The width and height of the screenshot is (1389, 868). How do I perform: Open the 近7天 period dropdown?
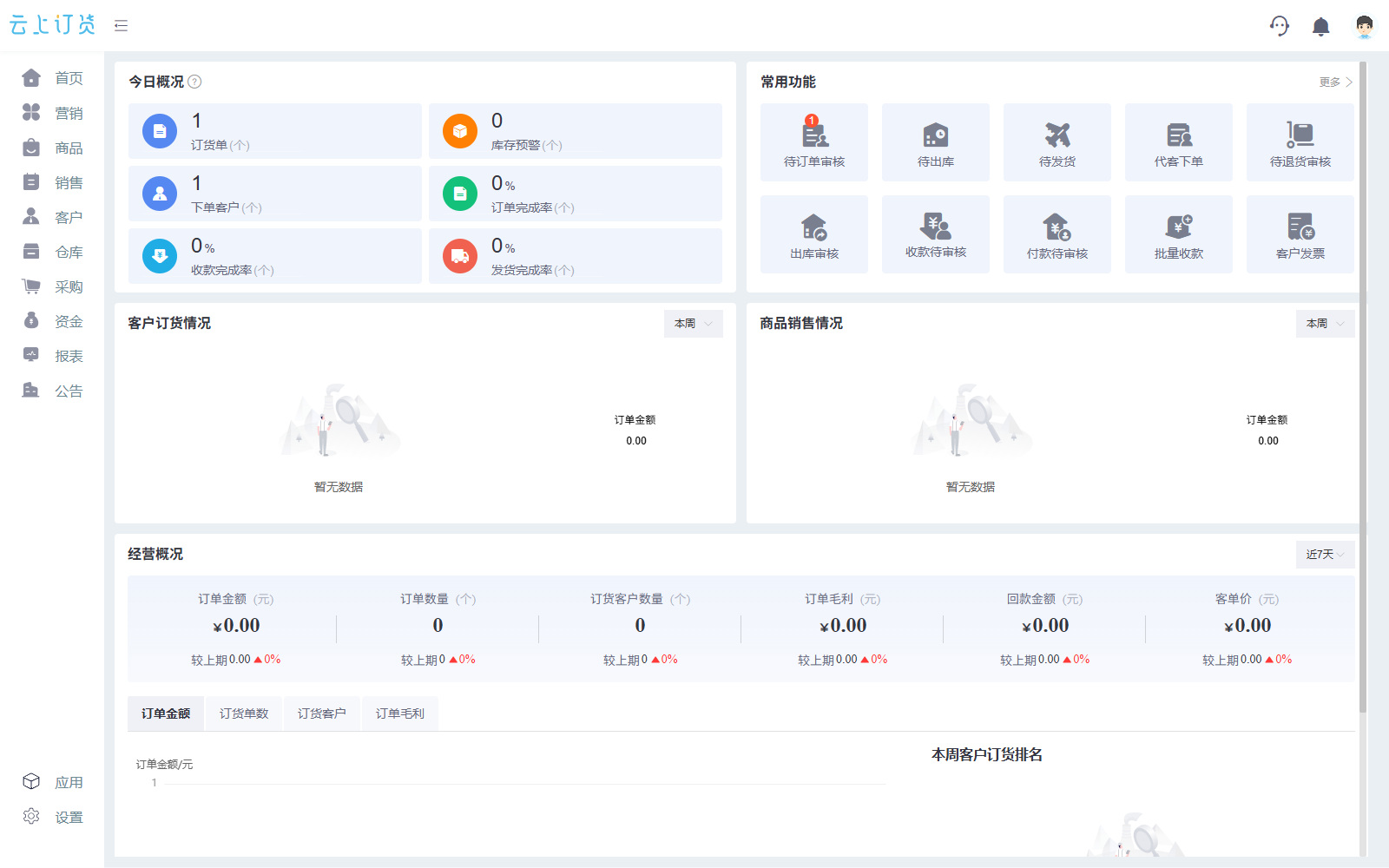pyautogui.click(x=1326, y=555)
